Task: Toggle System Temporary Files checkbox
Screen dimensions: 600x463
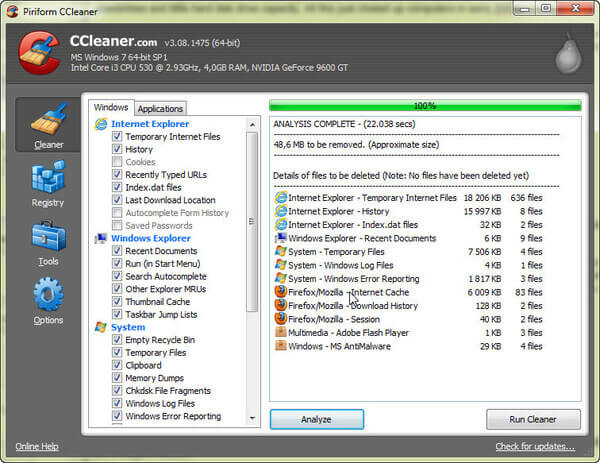Action: click(117, 352)
